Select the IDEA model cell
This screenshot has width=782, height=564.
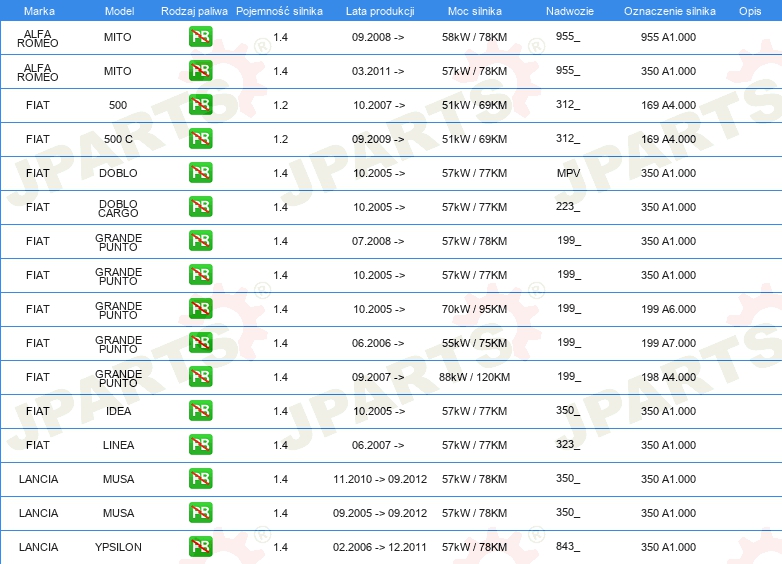[118, 411]
